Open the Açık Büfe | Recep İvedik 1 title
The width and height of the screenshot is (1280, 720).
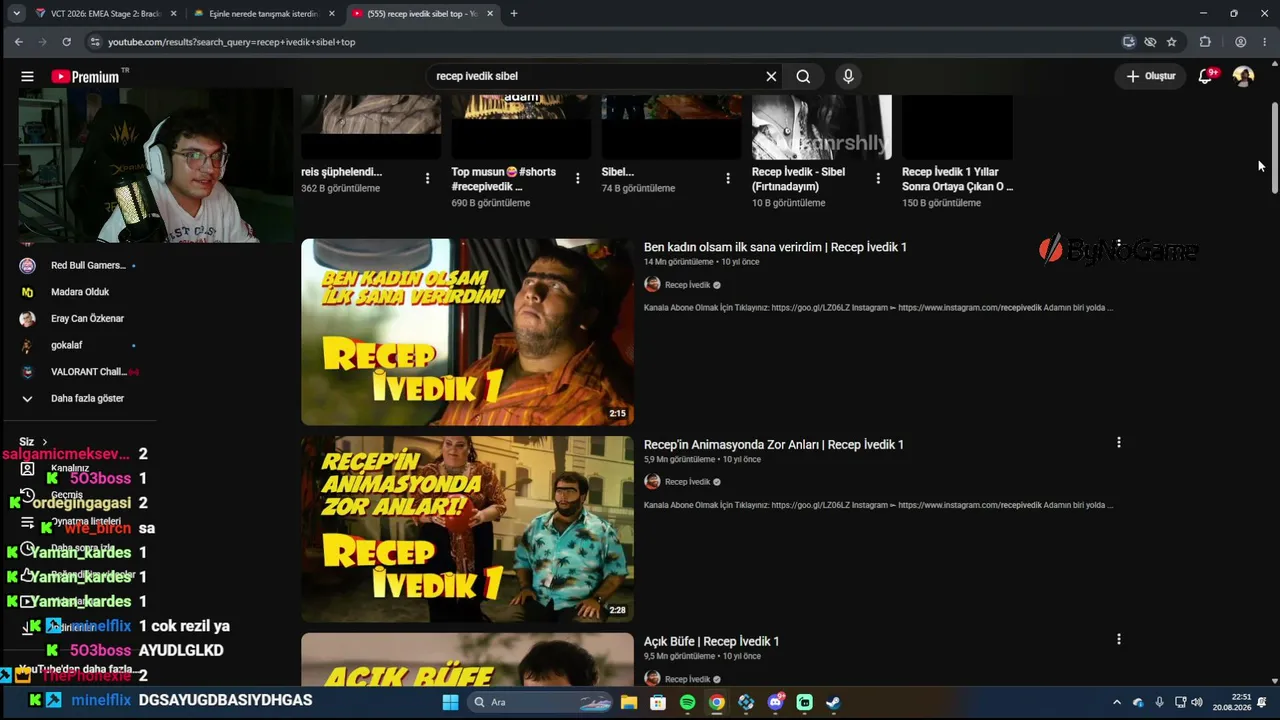click(x=711, y=641)
